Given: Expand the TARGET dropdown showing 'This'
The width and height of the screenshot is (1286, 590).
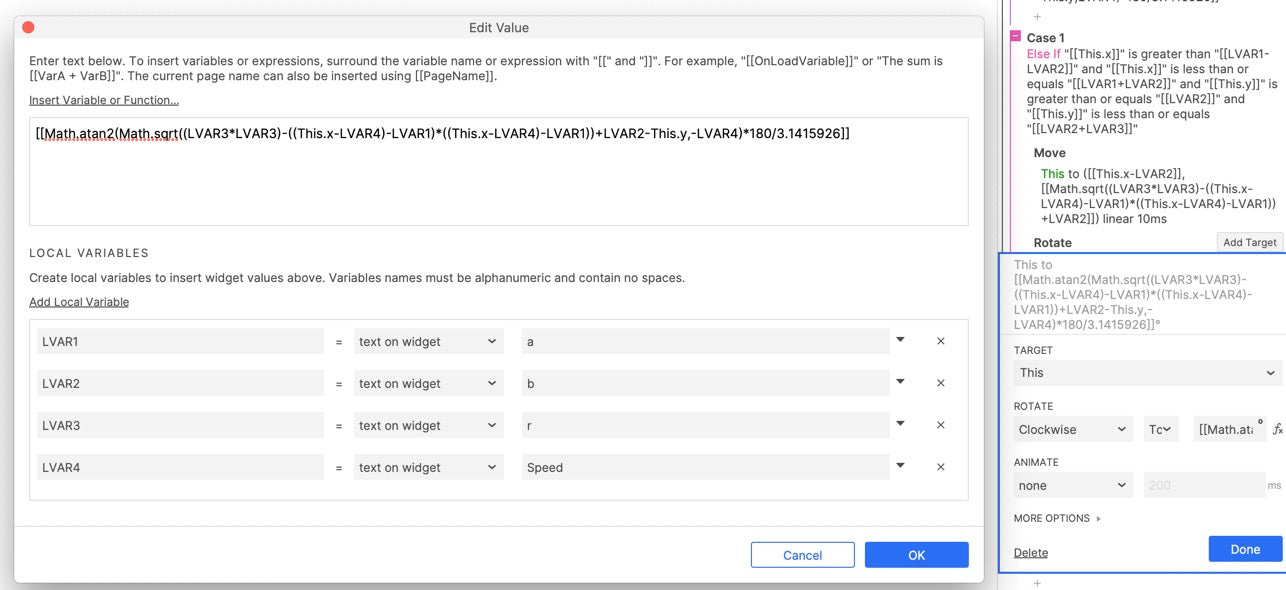Looking at the screenshot, I should point(1146,373).
